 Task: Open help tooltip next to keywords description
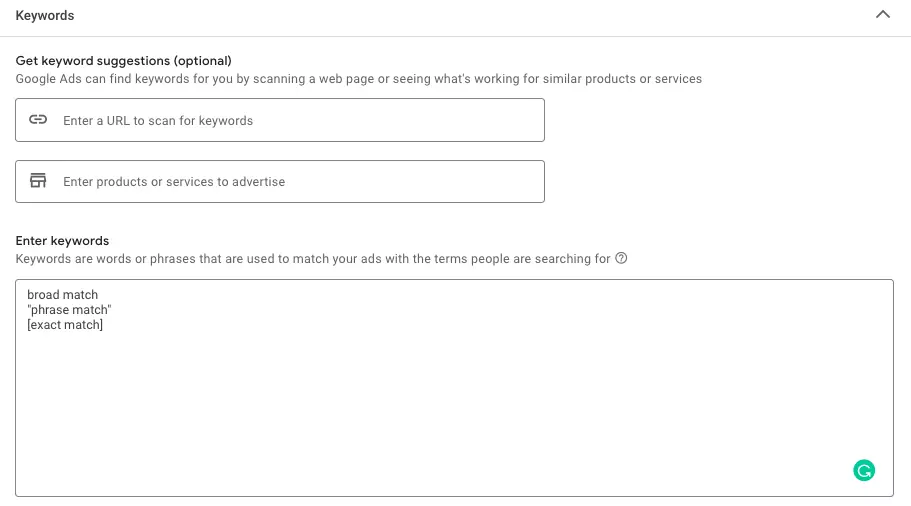(621, 258)
